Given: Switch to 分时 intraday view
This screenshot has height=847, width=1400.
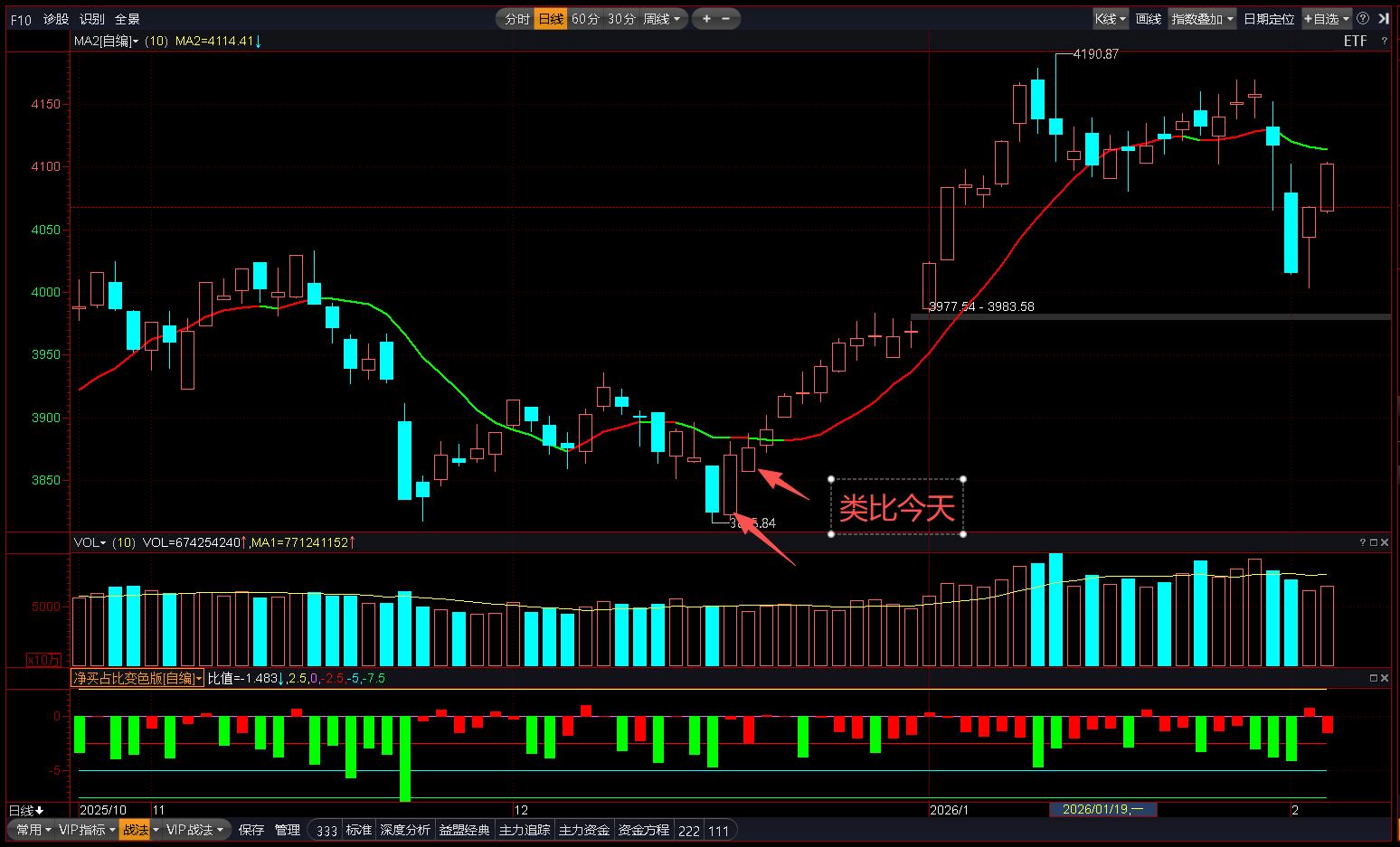Looking at the screenshot, I should click(x=516, y=19).
